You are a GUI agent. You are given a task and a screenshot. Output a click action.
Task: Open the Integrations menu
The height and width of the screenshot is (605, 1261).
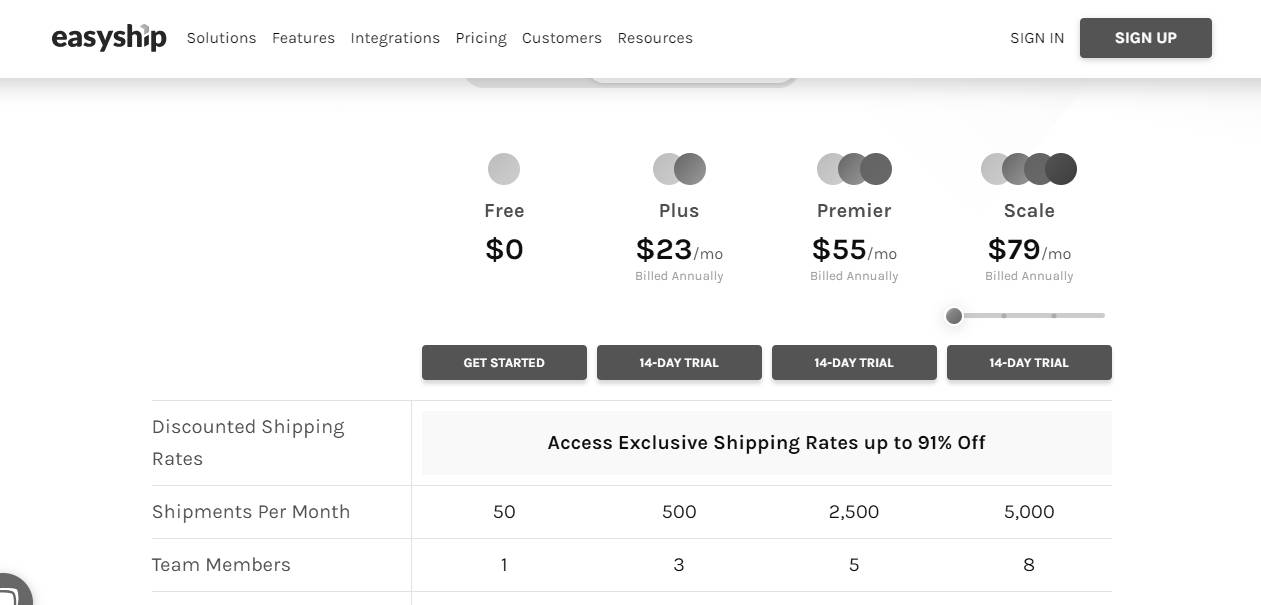tap(395, 38)
